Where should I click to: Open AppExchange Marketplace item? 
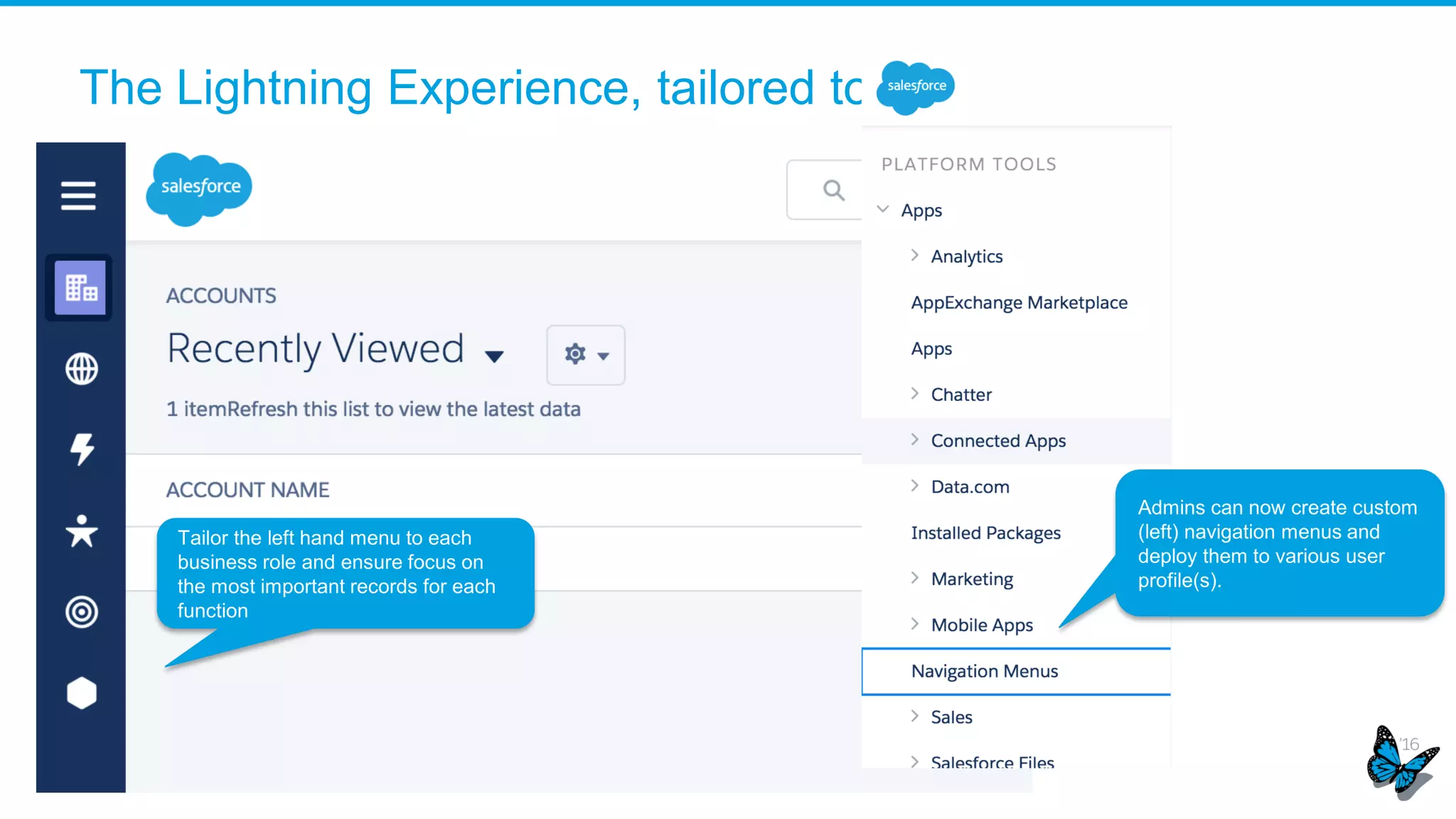pos(1019,303)
